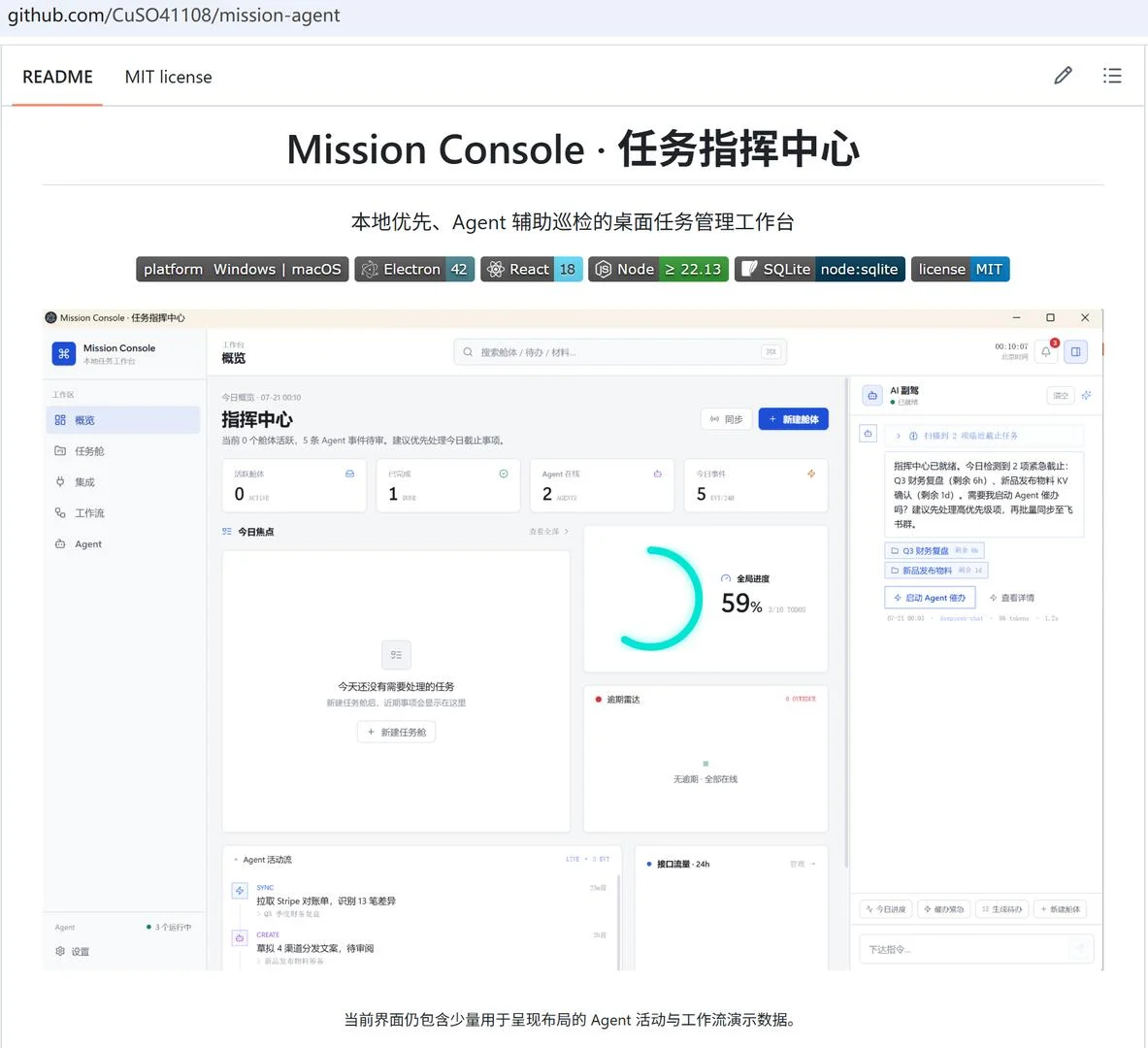Click the SQLite node:sqlite badge
The height and width of the screenshot is (1048, 1148).
tap(820, 269)
